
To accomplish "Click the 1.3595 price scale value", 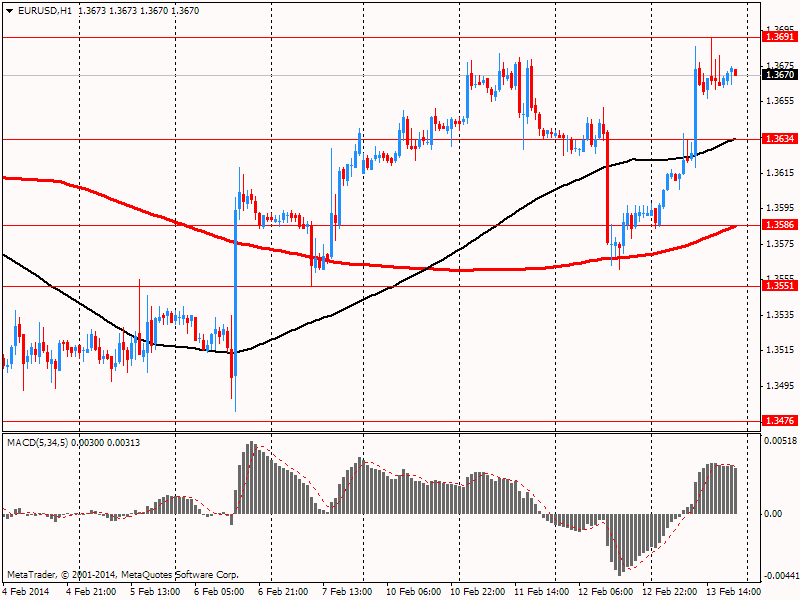I will 780,208.
